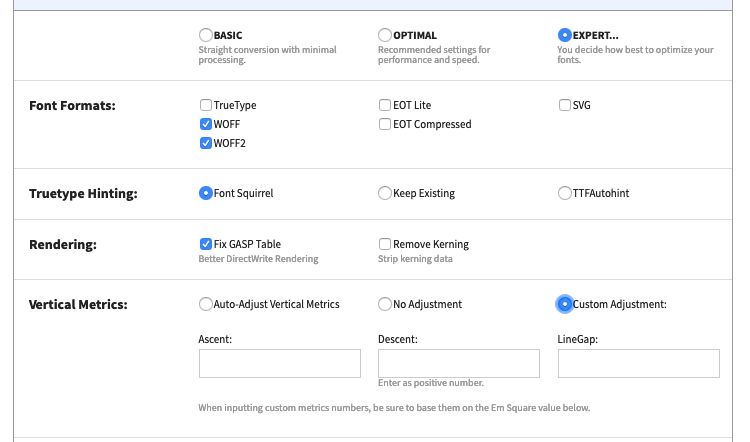This screenshot has height=442, width=750.
Task: Choose the OPTIMAL settings radio button
Action: 385,35
